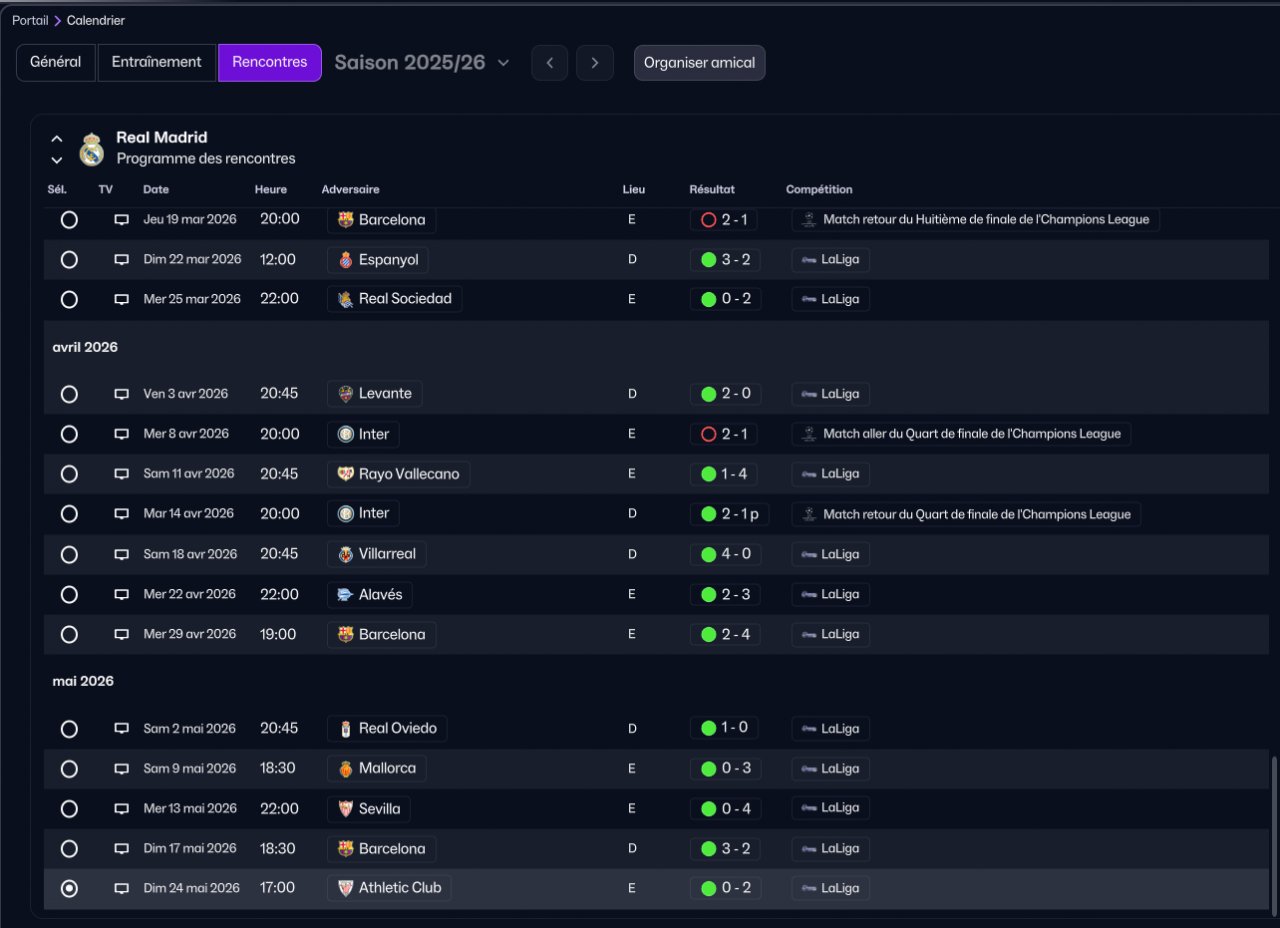This screenshot has width=1280, height=928.
Task: Select the Real Sociedad match radio button
Action: 69,299
